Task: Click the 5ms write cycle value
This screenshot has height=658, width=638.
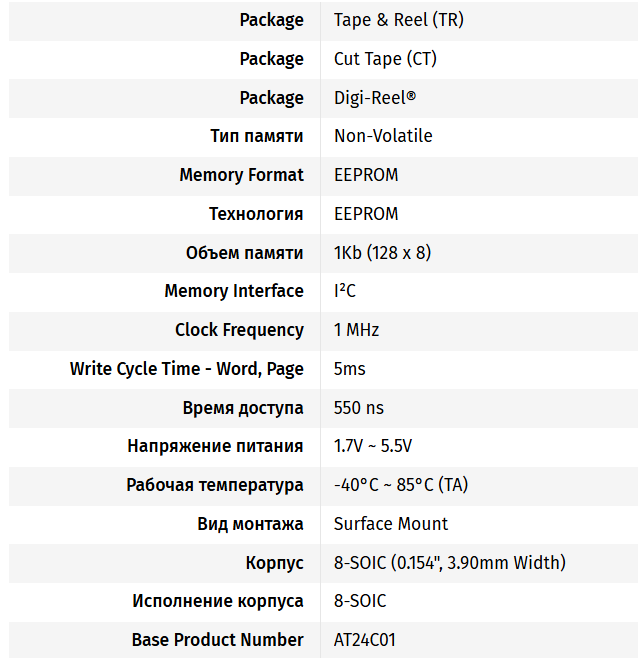Action: point(349,369)
